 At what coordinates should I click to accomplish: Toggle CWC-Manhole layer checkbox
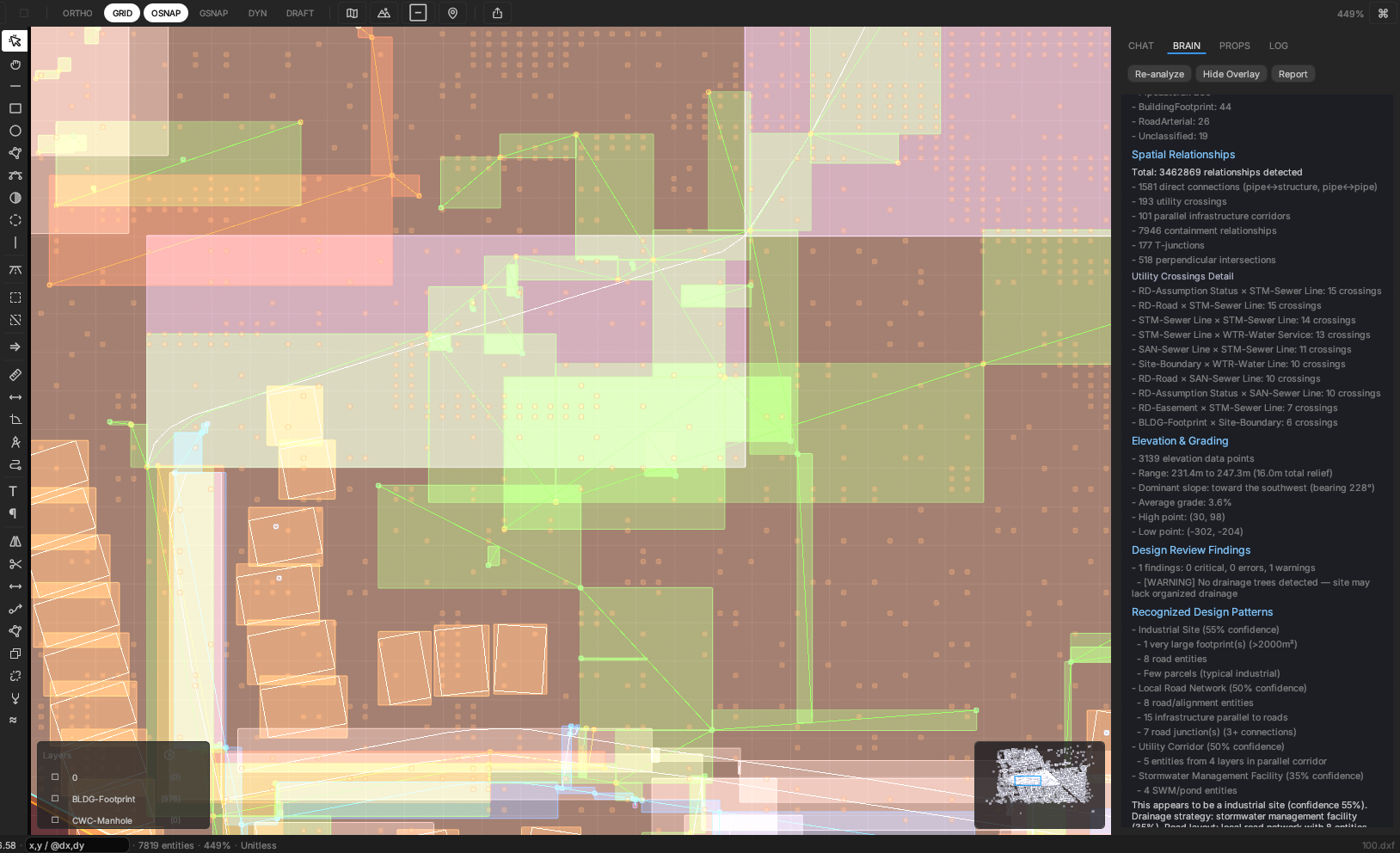click(x=55, y=820)
